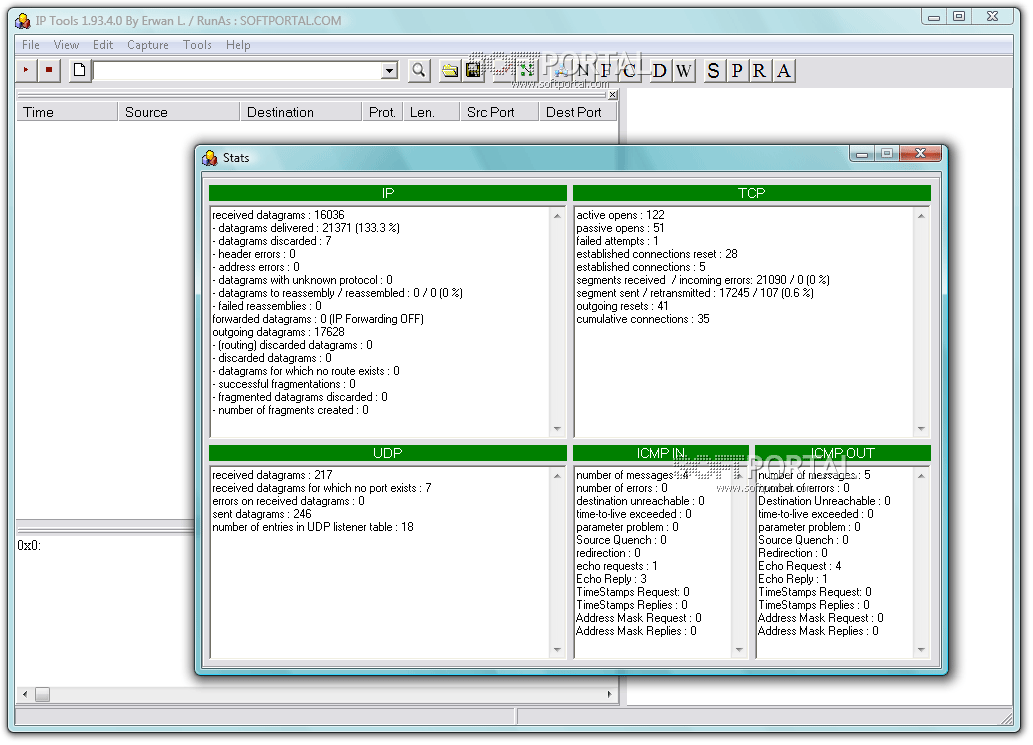
Task: Click the 'received datagrams : 16036' line
Action: tap(278, 215)
